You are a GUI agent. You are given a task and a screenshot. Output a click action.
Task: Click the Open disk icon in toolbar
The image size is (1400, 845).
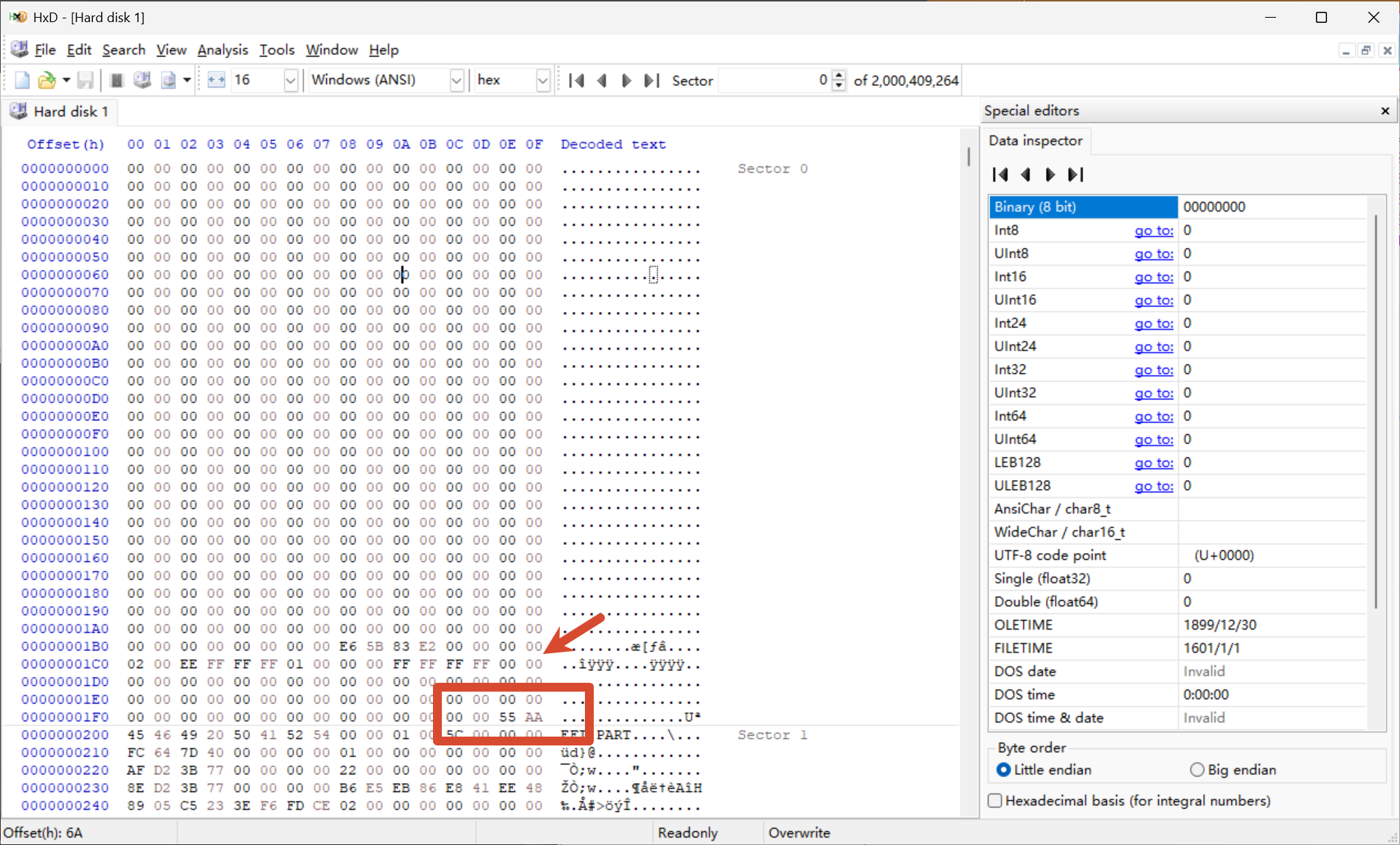coord(142,80)
